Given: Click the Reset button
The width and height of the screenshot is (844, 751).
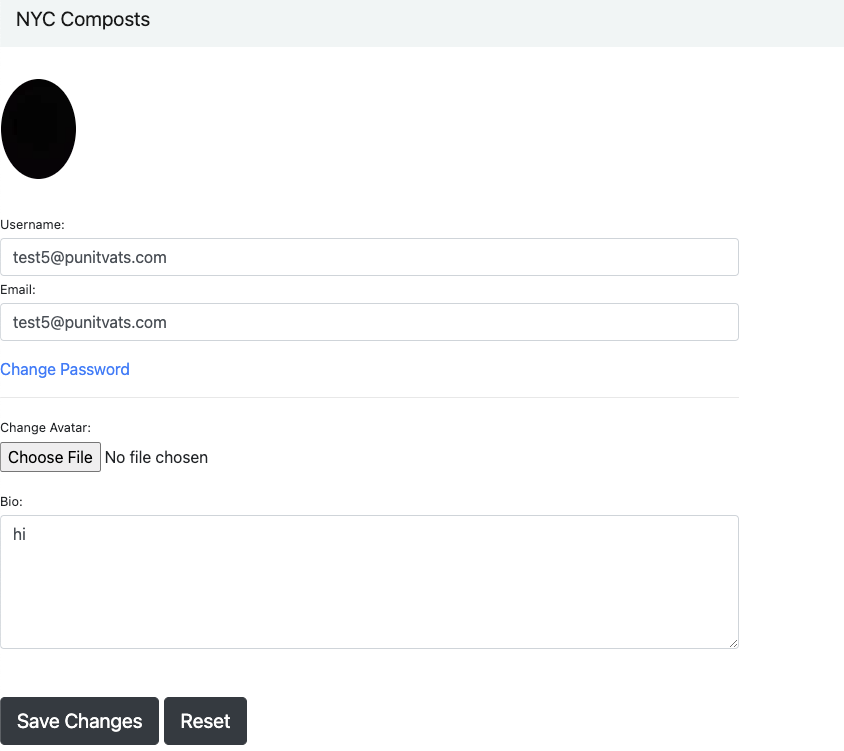Looking at the screenshot, I should (205, 720).
